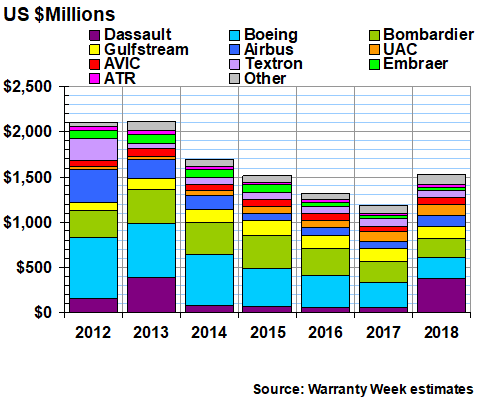Click the Dassault purple legend swatch

pos(95,35)
